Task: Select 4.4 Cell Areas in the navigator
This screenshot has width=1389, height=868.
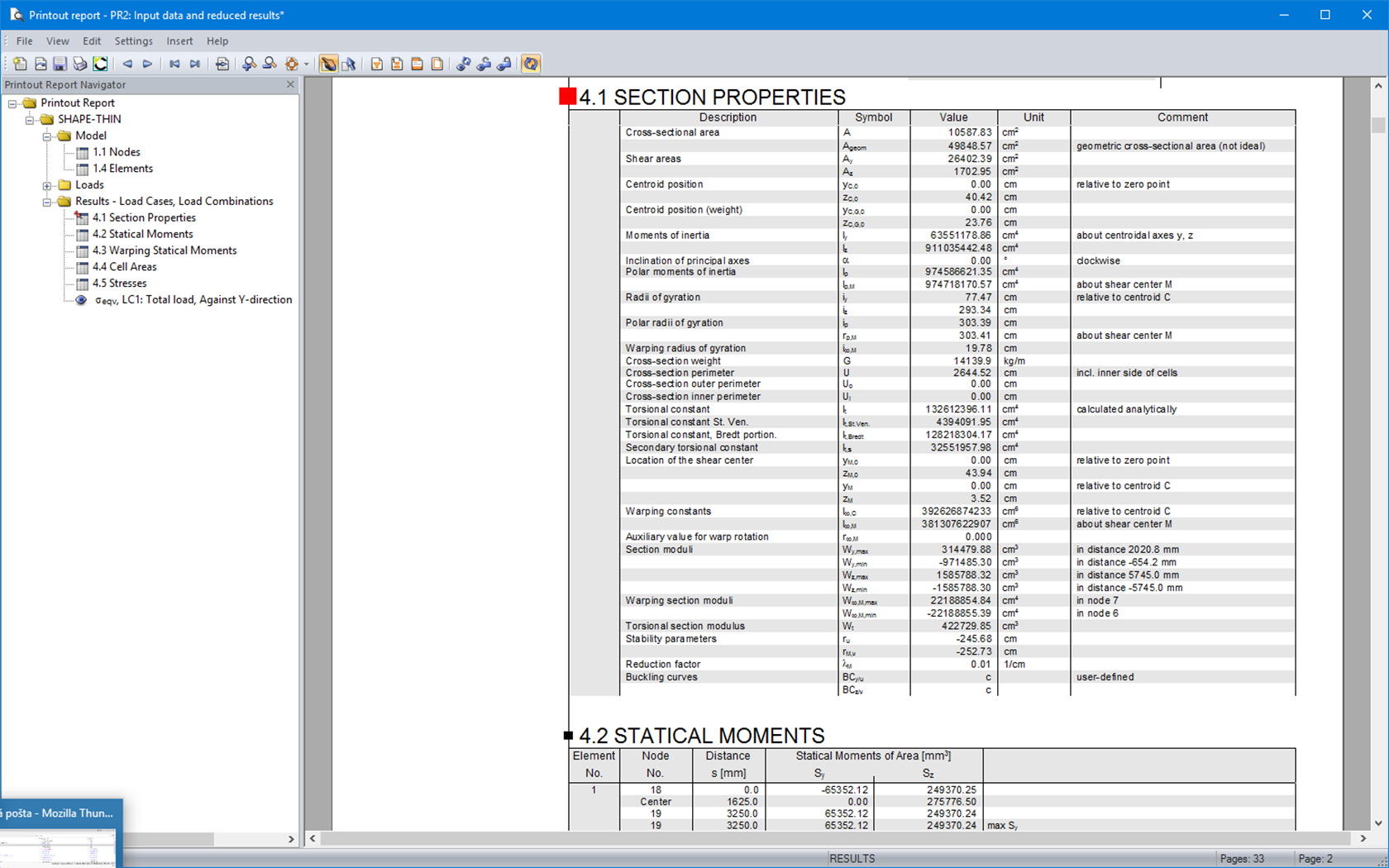Action: (x=125, y=267)
